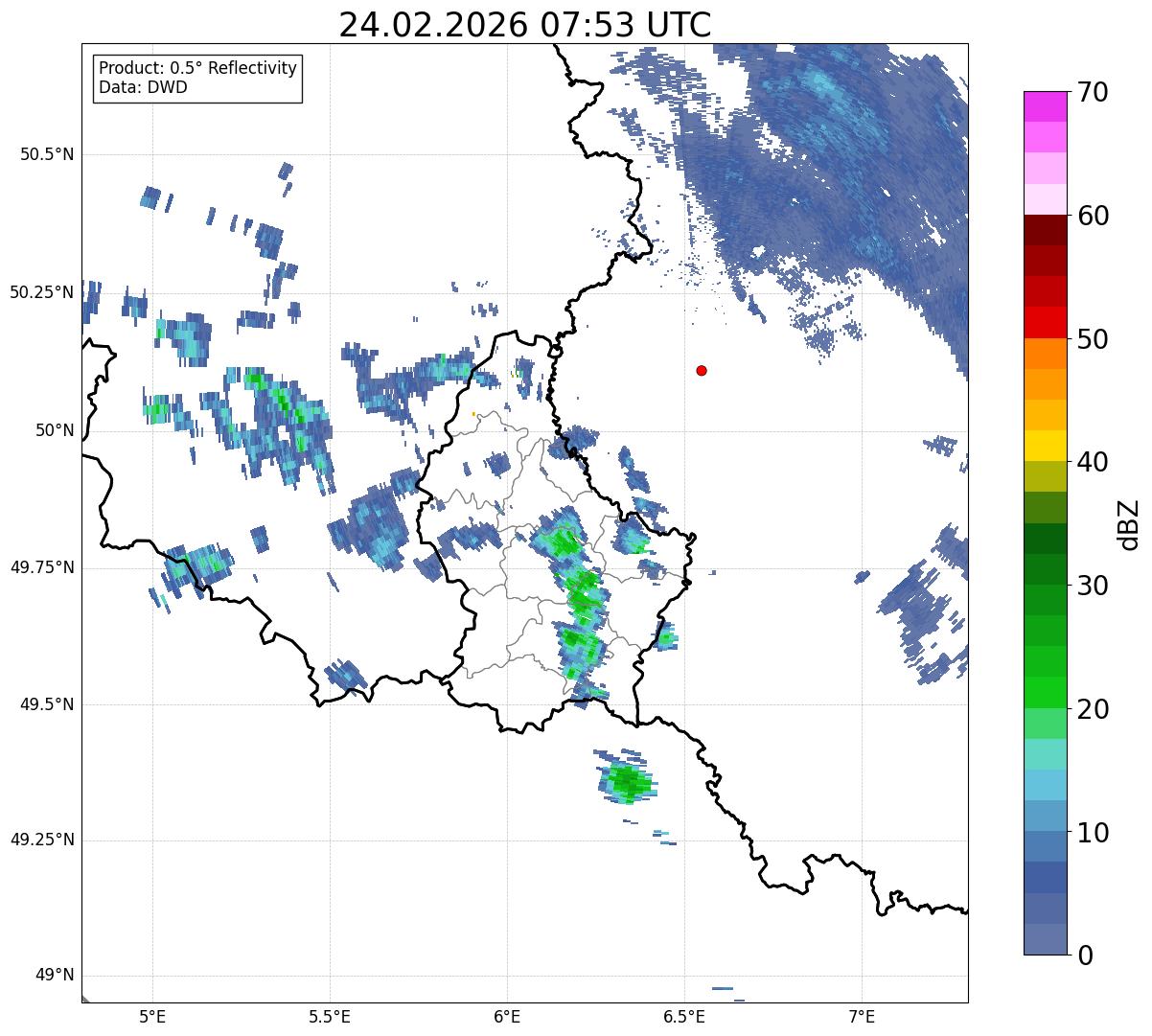The height and width of the screenshot is (1036, 1152).
Task: Click the 6°E longitude label
Action: tap(507, 1016)
